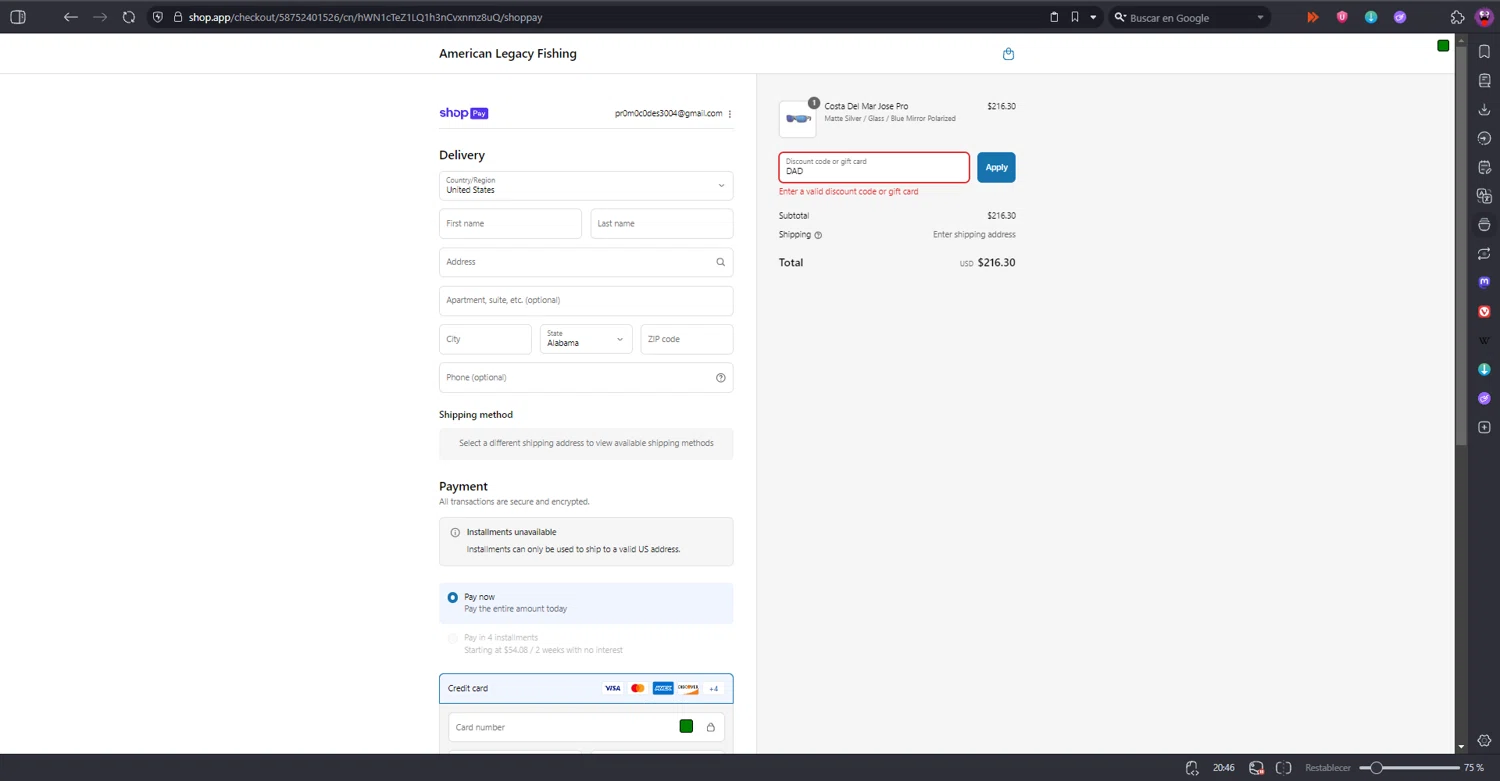Click the American Legacy Fishing store link

[x=507, y=54]
